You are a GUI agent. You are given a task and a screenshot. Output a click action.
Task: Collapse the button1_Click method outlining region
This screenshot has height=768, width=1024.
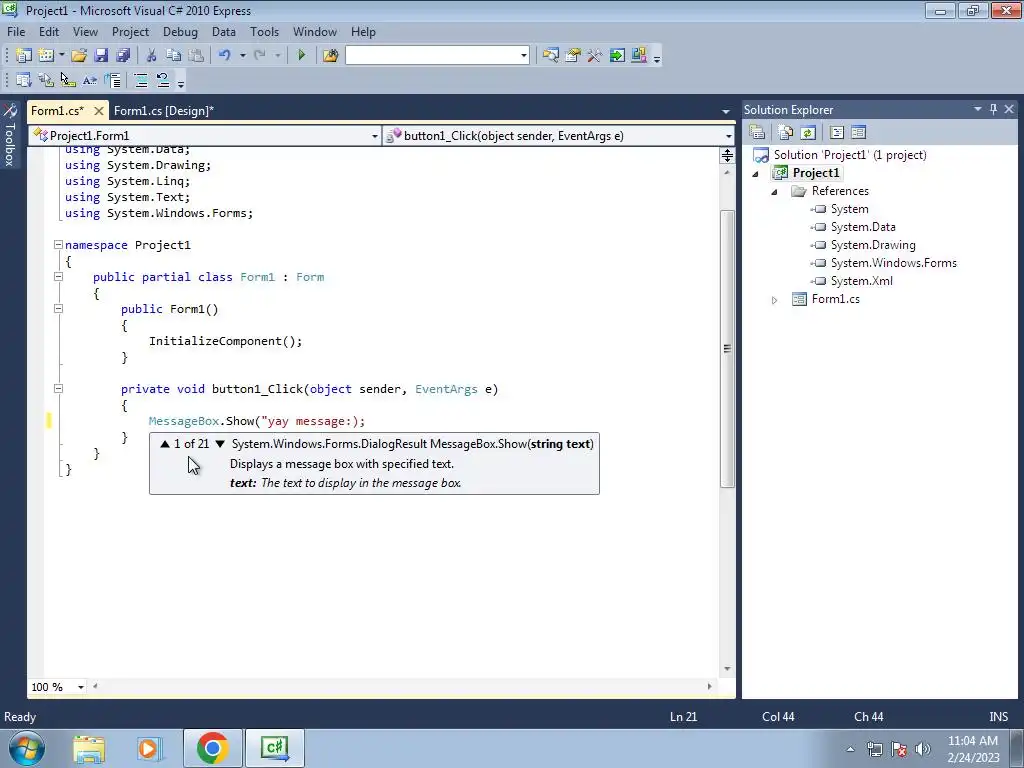point(58,389)
